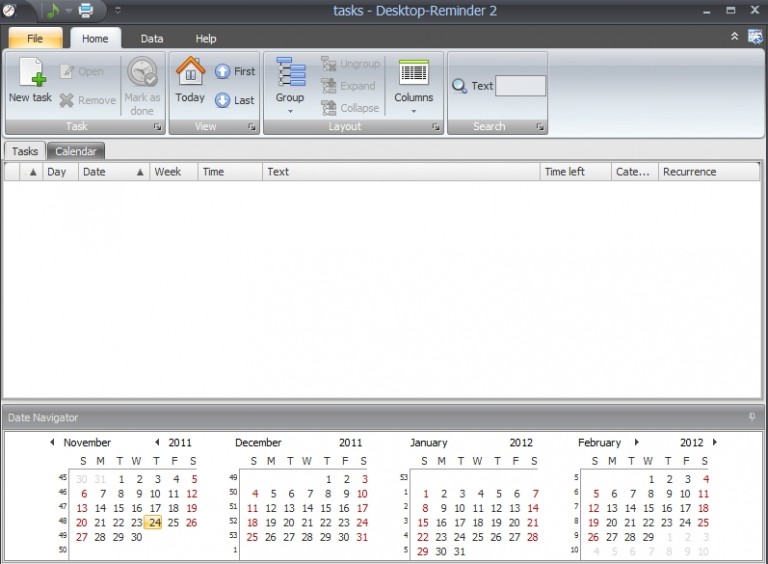Go to previous month before November
Viewport: 768px width, 564px height.
(x=52, y=442)
